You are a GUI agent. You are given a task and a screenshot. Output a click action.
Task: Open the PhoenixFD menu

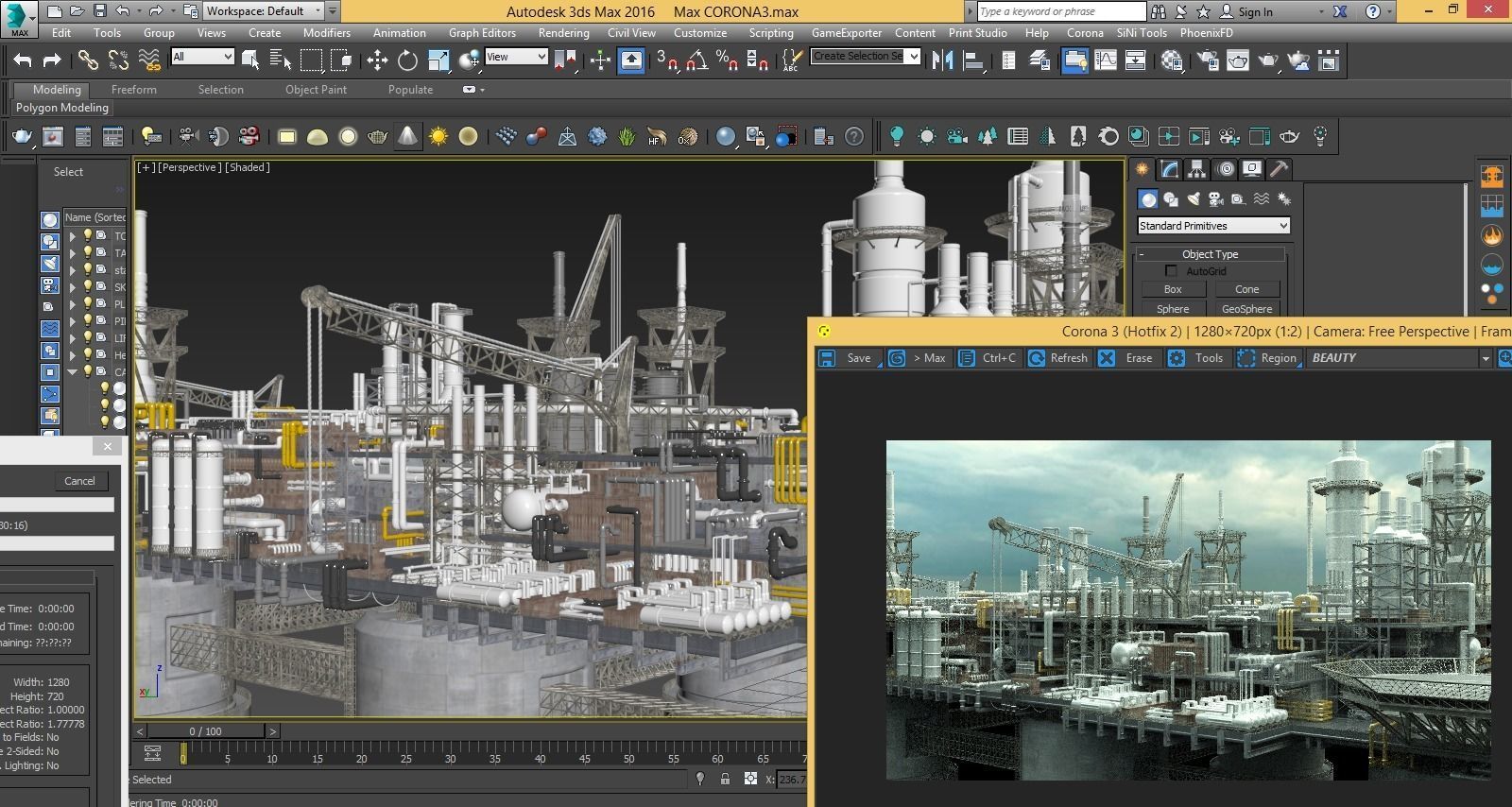1207,32
